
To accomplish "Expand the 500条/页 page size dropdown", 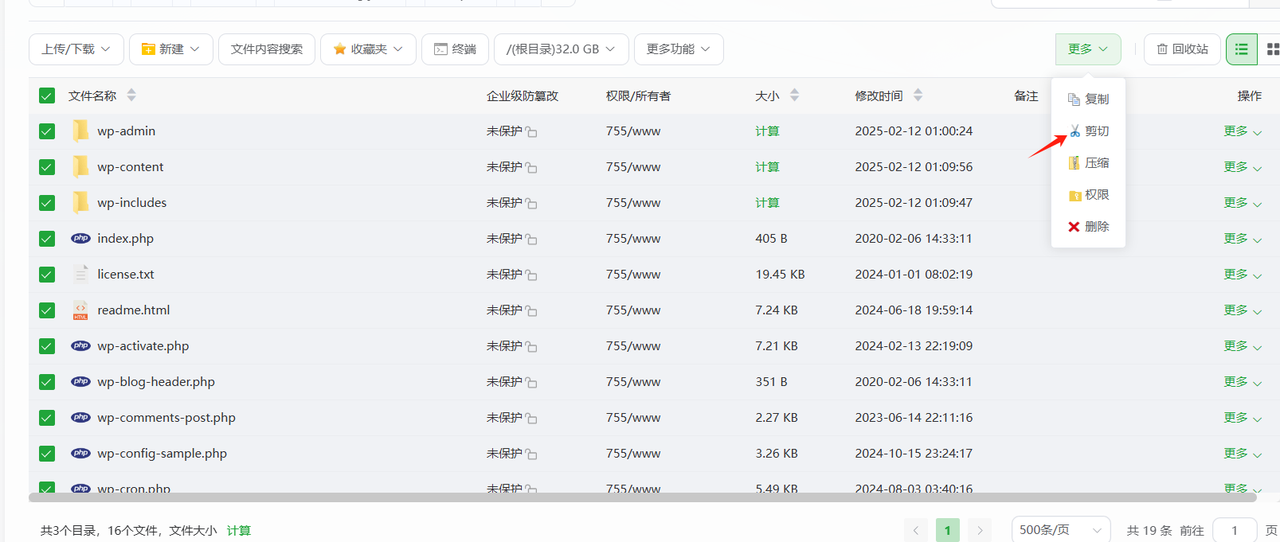I will click(x=1060, y=530).
